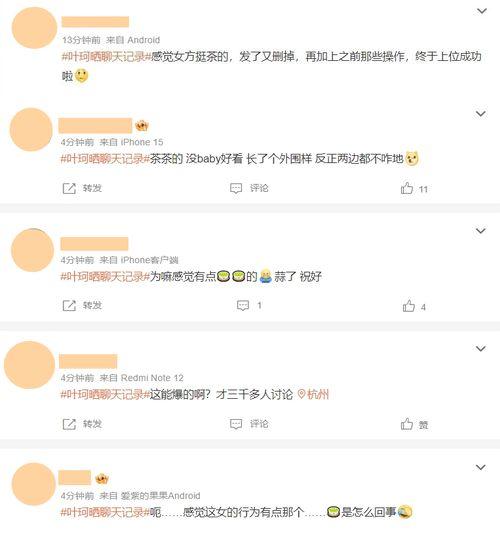Expand options chevron on iPhone客户端 post
The image size is (500, 533).
pos(481,231)
